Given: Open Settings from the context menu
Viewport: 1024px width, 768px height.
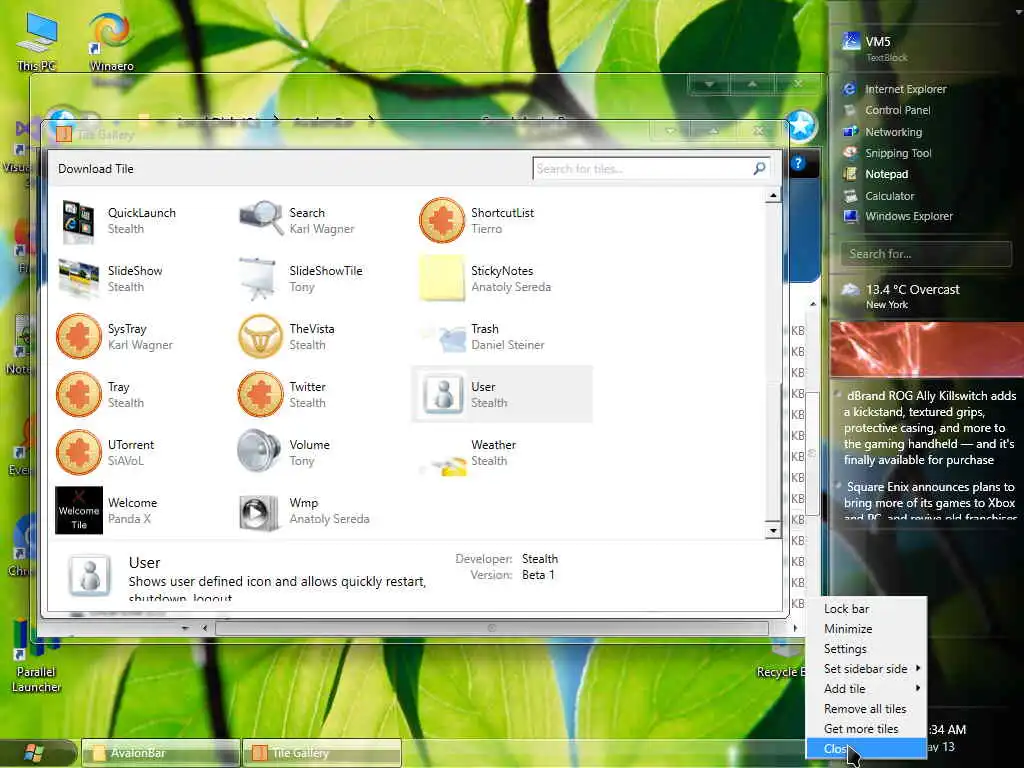Looking at the screenshot, I should tap(866, 648).
